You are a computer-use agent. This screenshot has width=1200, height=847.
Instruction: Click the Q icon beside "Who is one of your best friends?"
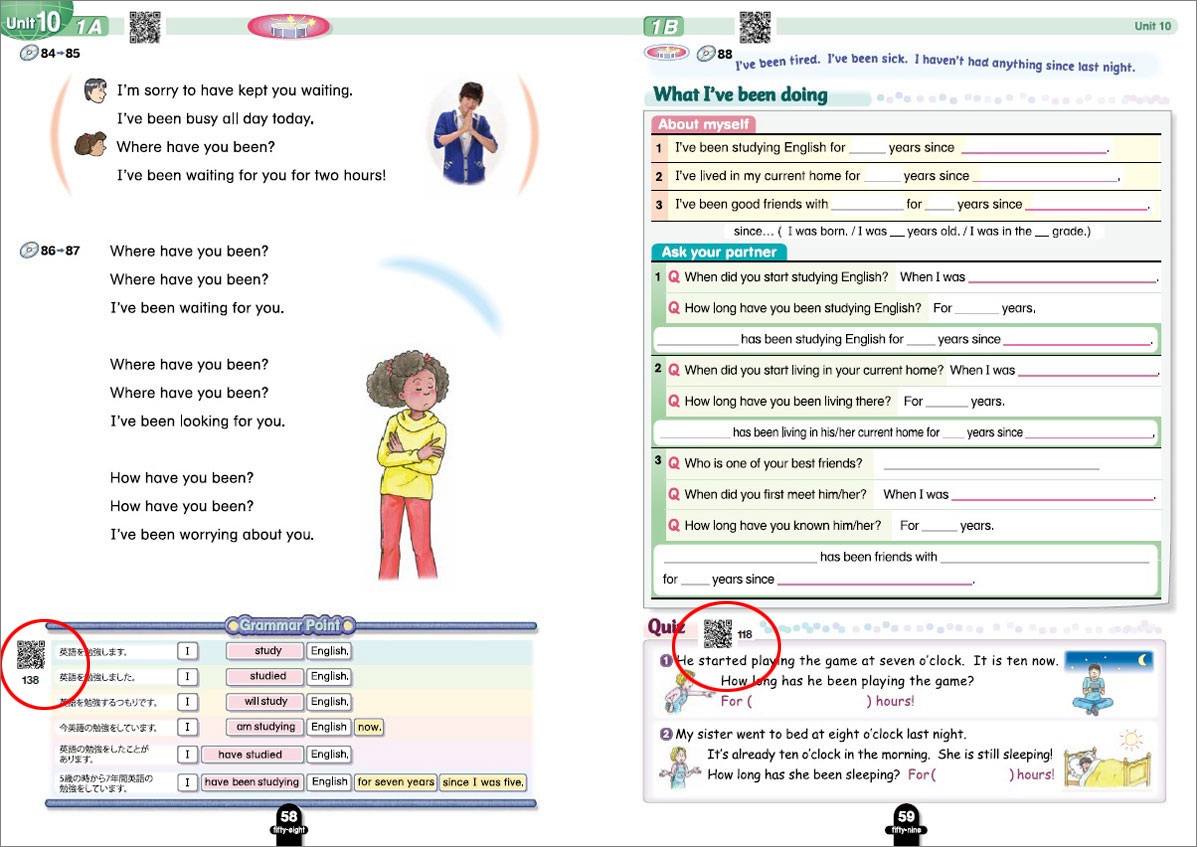tap(674, 463)
